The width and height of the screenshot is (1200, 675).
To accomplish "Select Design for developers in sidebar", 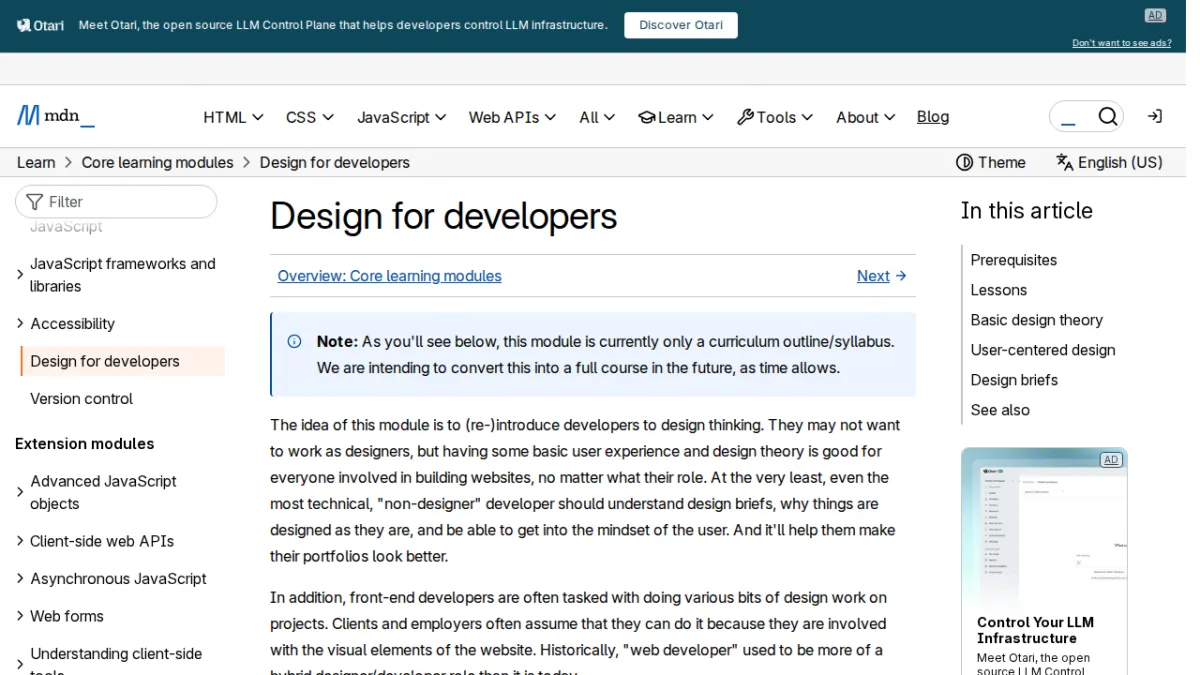I will (x=123, y=361).
